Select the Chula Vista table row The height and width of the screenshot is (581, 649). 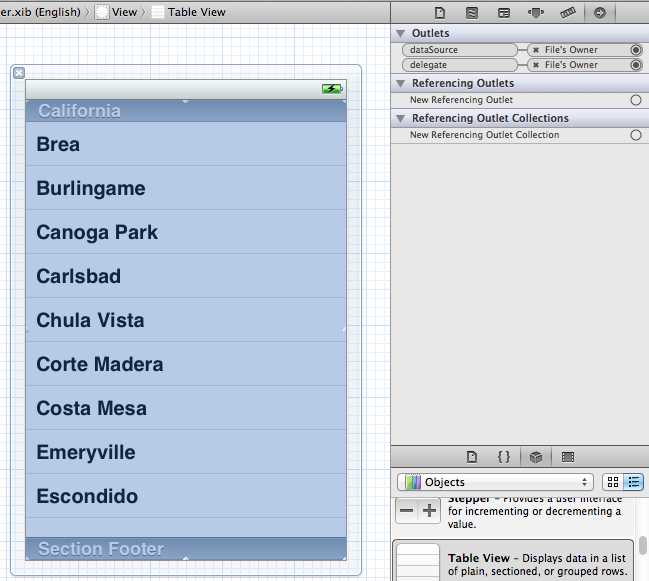186,320
